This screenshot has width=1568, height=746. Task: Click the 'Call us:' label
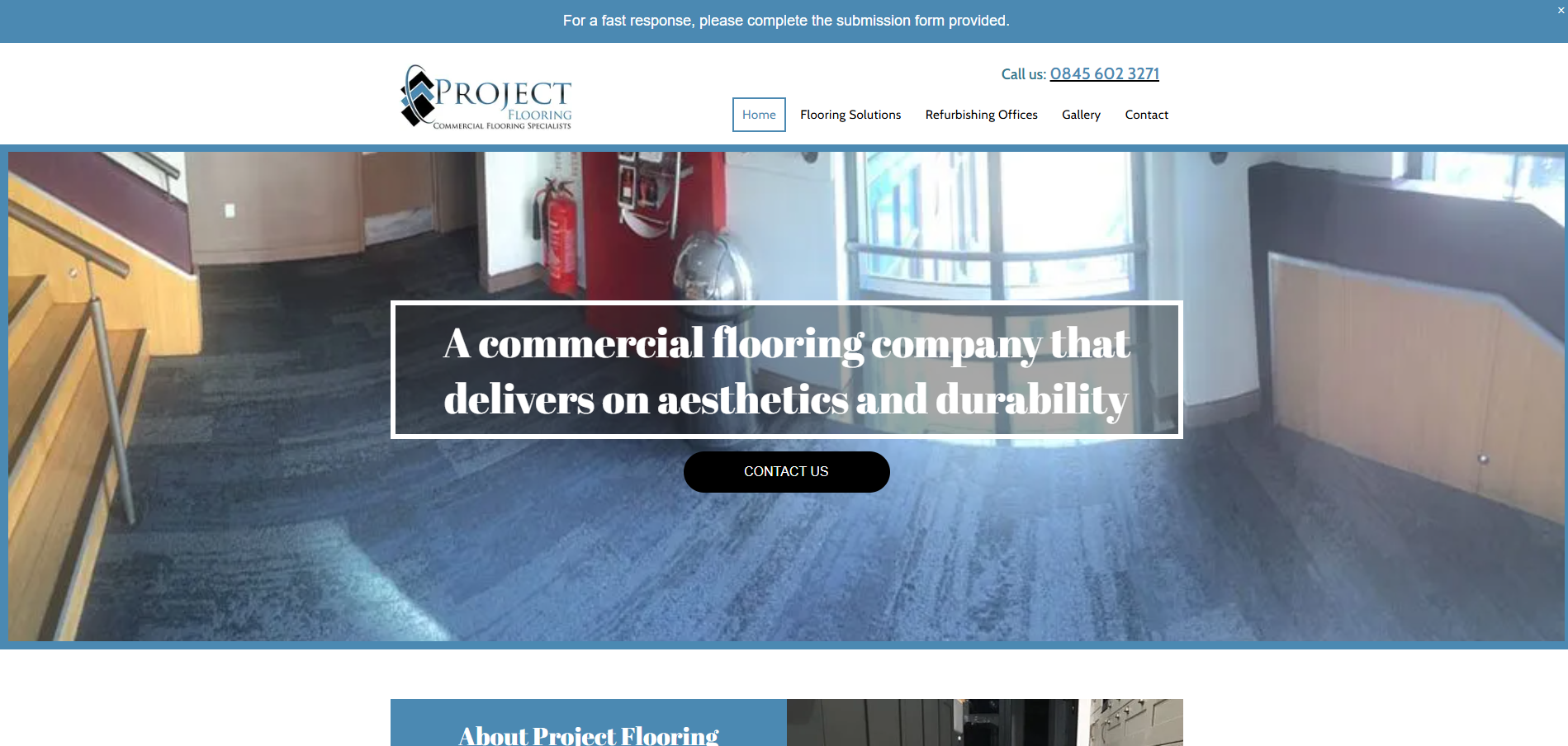(1023, 74)
